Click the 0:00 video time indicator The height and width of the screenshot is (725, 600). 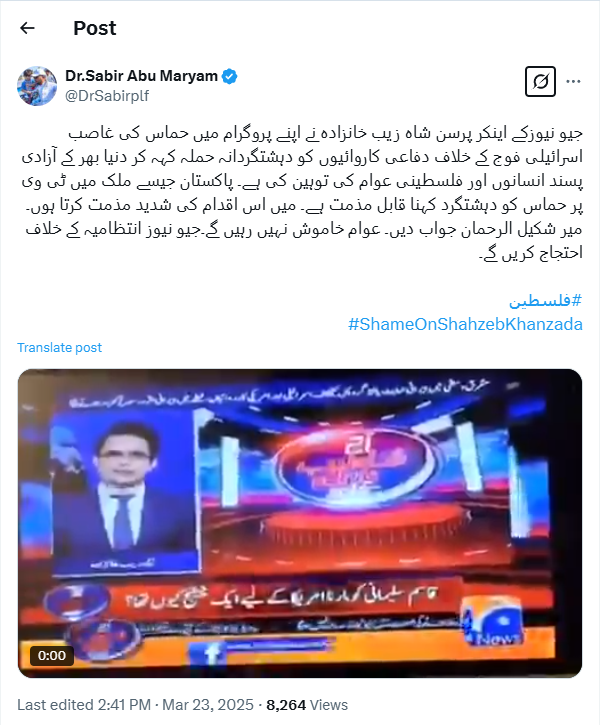point(52,655)
